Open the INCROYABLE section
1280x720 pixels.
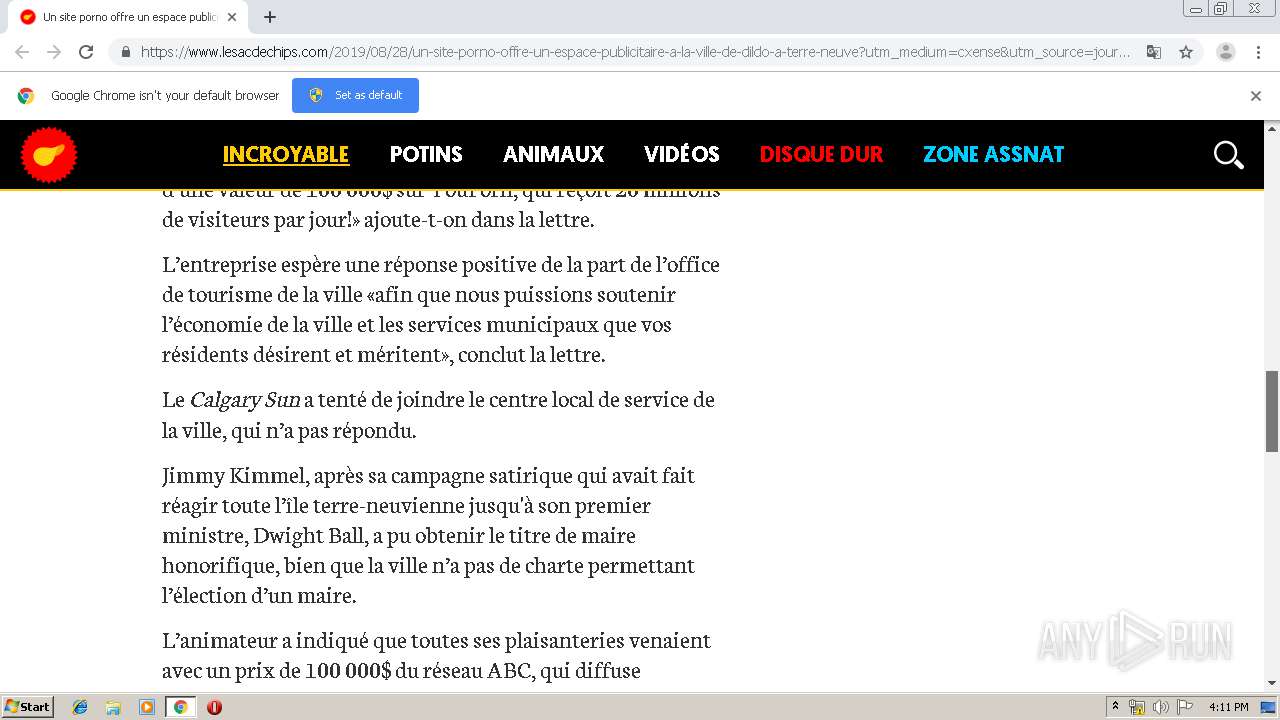286,155
